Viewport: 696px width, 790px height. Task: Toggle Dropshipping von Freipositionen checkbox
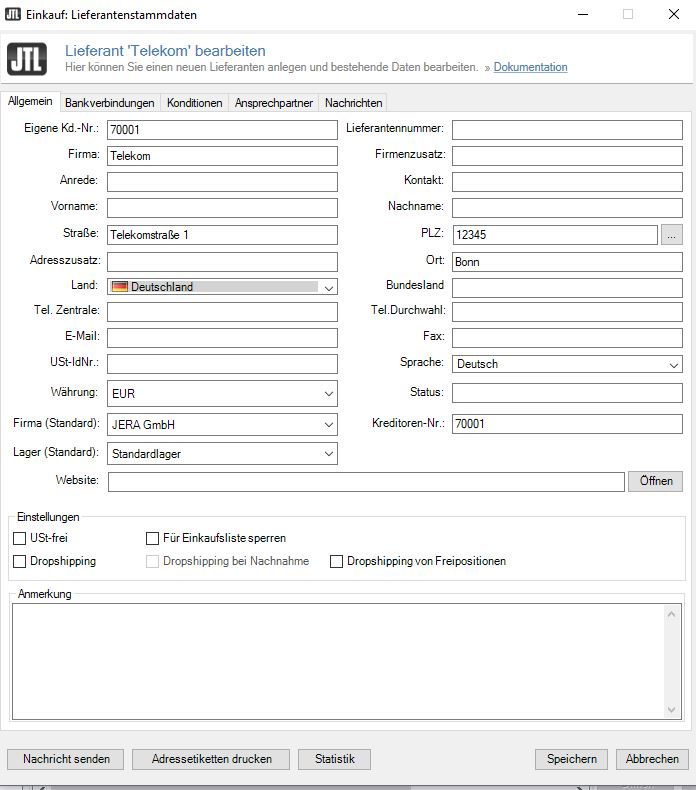click(x=336, y=561)
